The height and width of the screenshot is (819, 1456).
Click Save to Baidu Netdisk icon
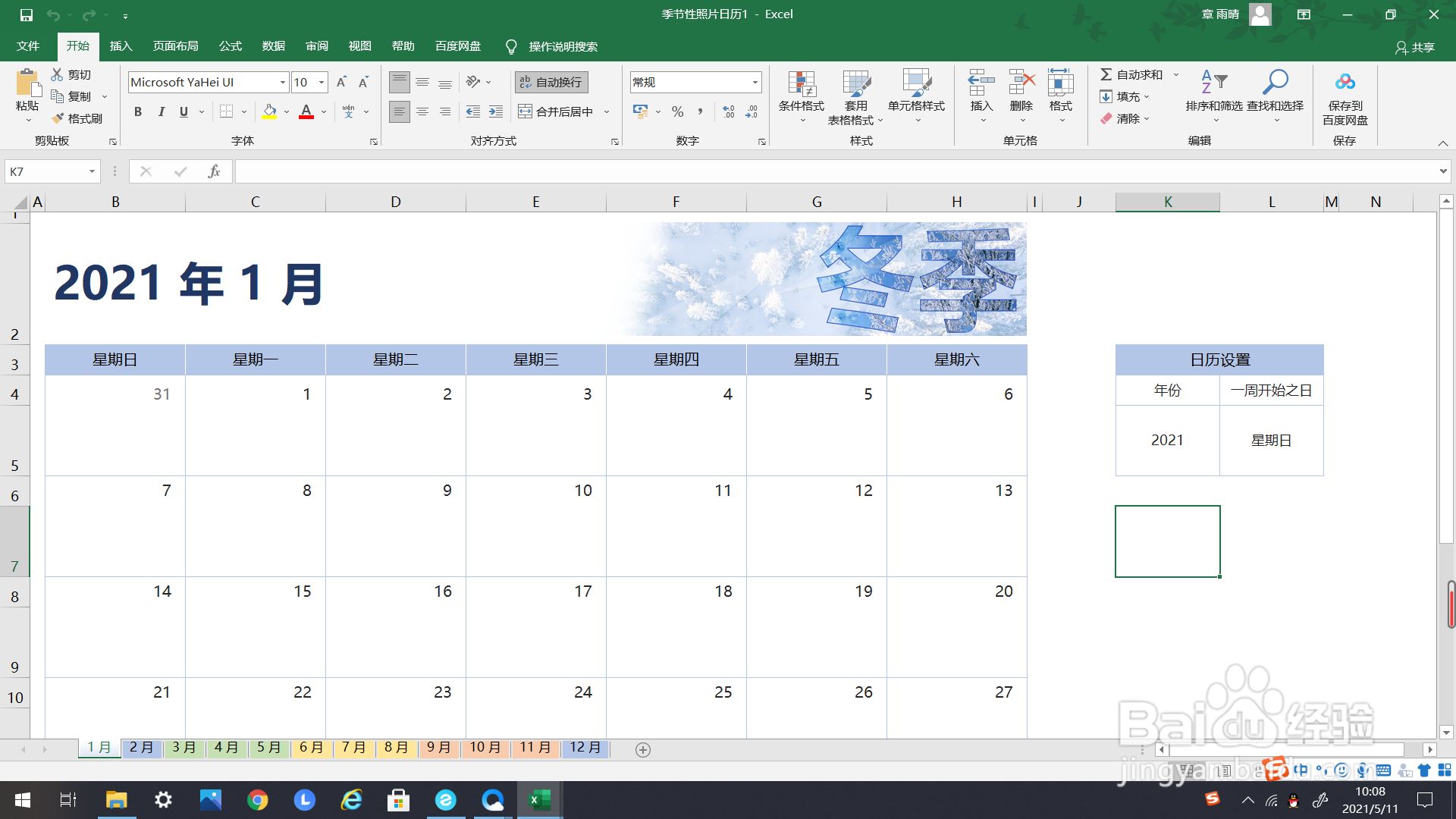[1345, 82]
